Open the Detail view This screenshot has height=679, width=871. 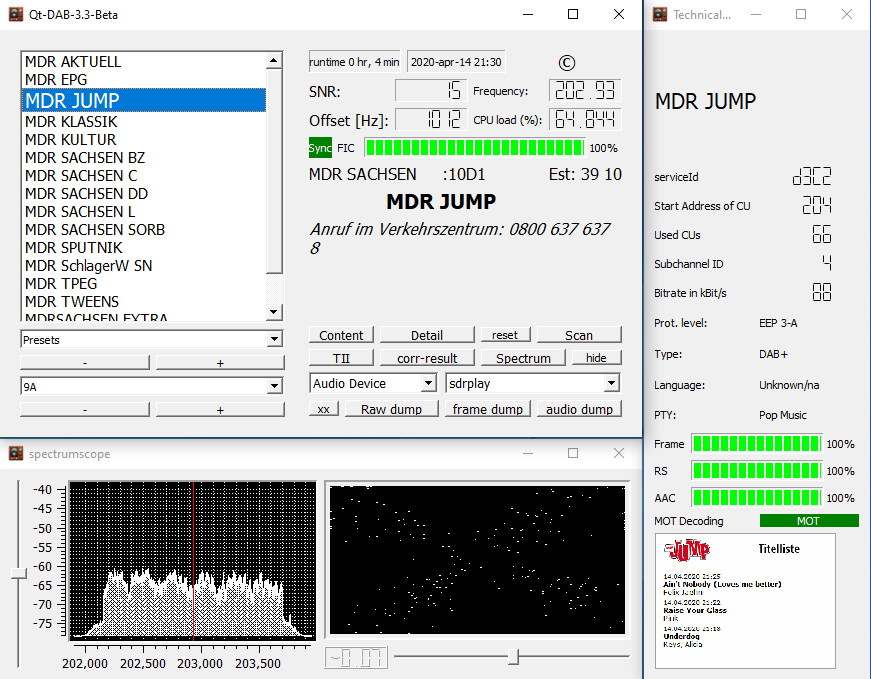click(x=427, y=334)
